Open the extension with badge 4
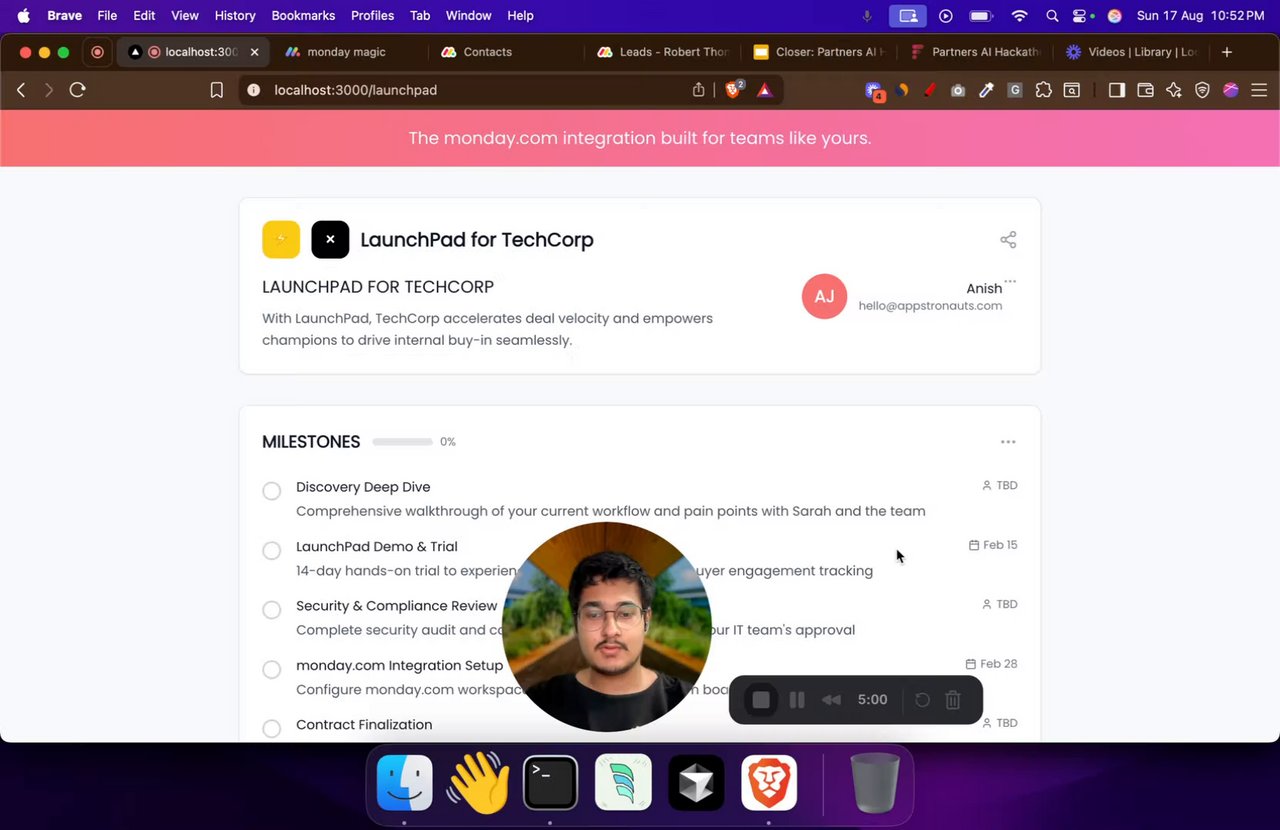The height and width of the screenshot is (830, 1280). coord(875,91)
